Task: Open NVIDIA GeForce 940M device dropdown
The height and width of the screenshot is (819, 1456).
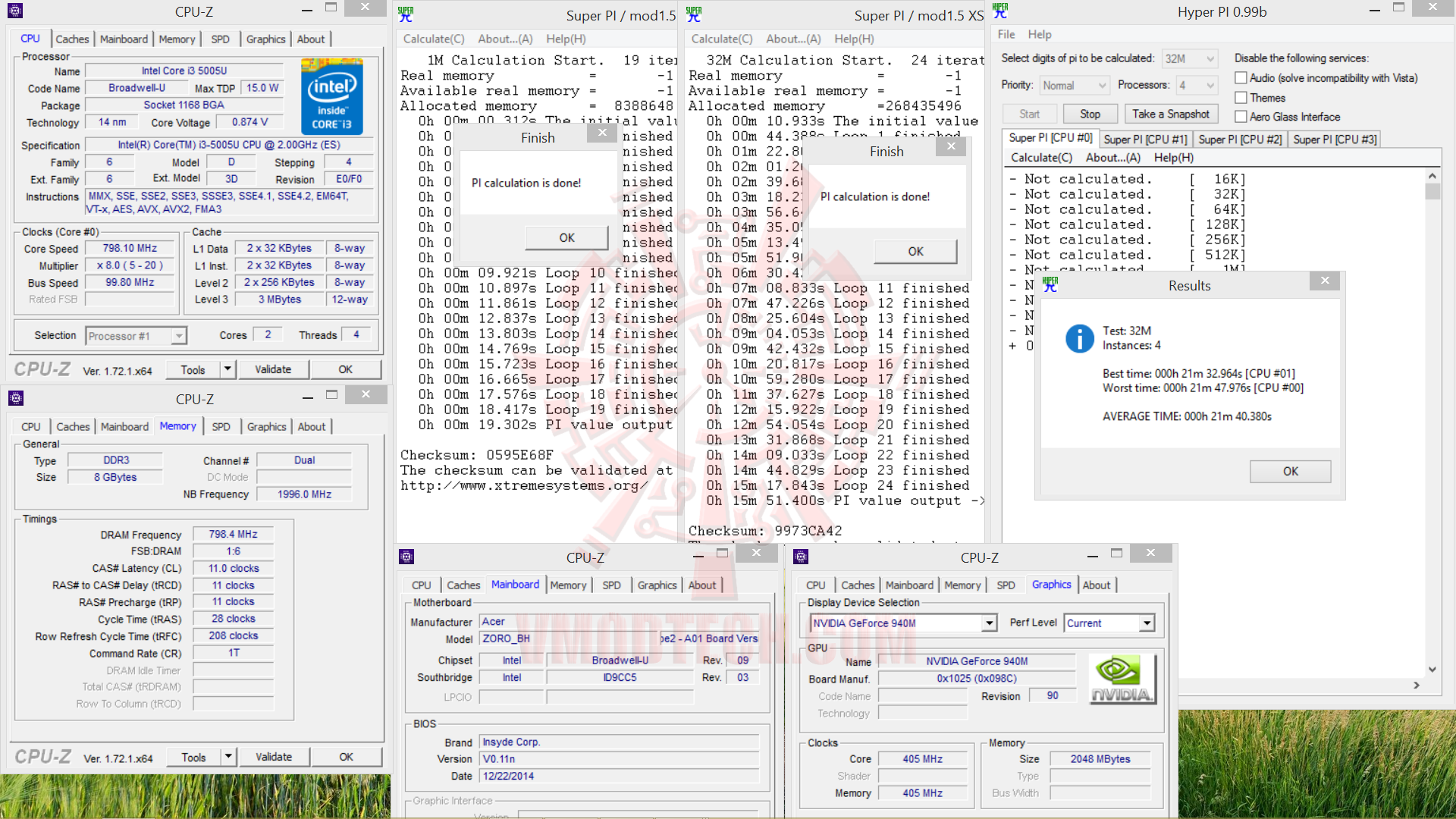Action: pos(989,623)
